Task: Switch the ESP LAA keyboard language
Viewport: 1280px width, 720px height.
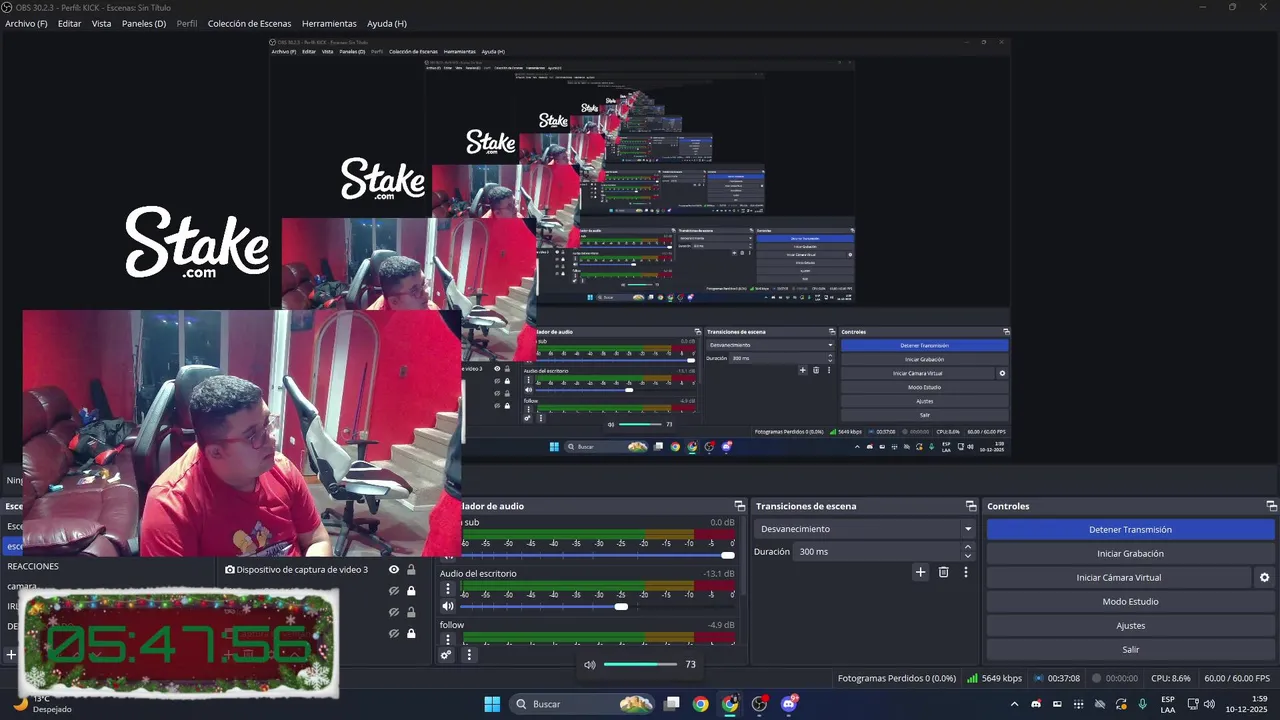Action: click(1168, 704)
